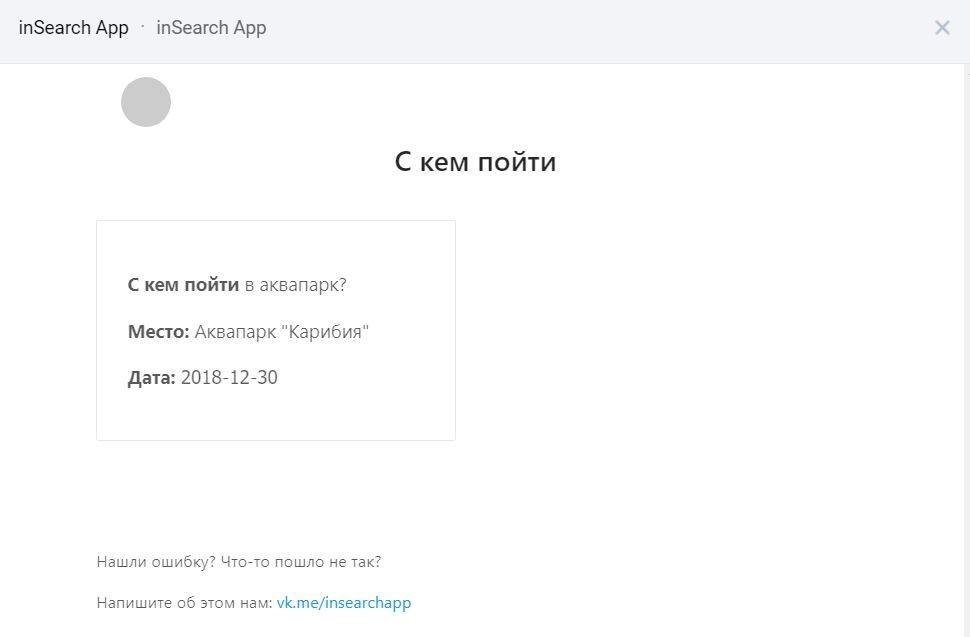Image resolution: width=970 pixels, height=637 pixels.
Task: Open the vk.me/insearchapp link
Action: 344,602
